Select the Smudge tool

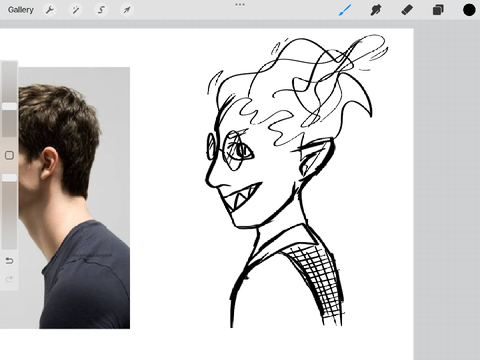pyautogui.click(x=376, y=10)
